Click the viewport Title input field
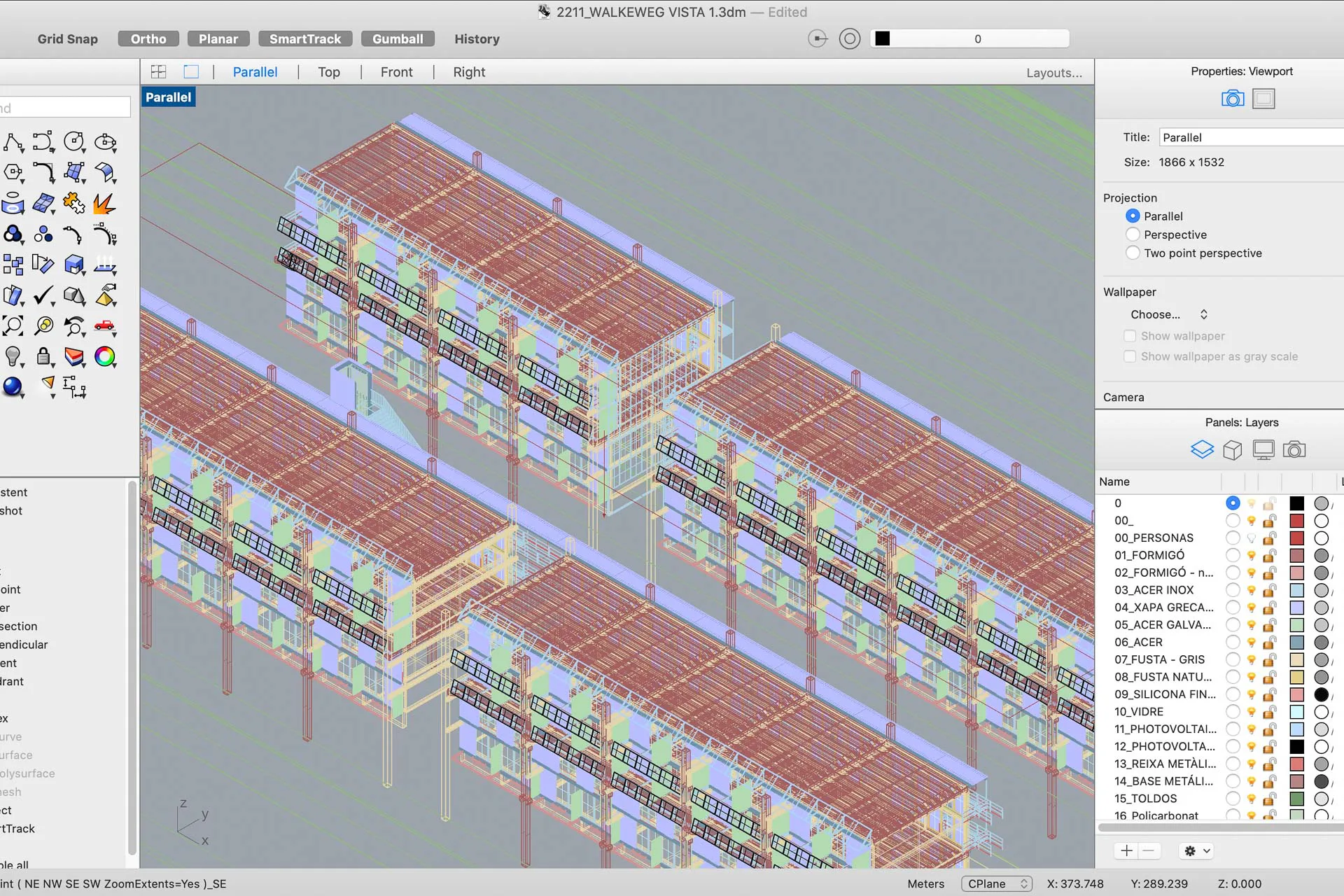The width and height of the screenshot is (1344, 896). 1252,137
